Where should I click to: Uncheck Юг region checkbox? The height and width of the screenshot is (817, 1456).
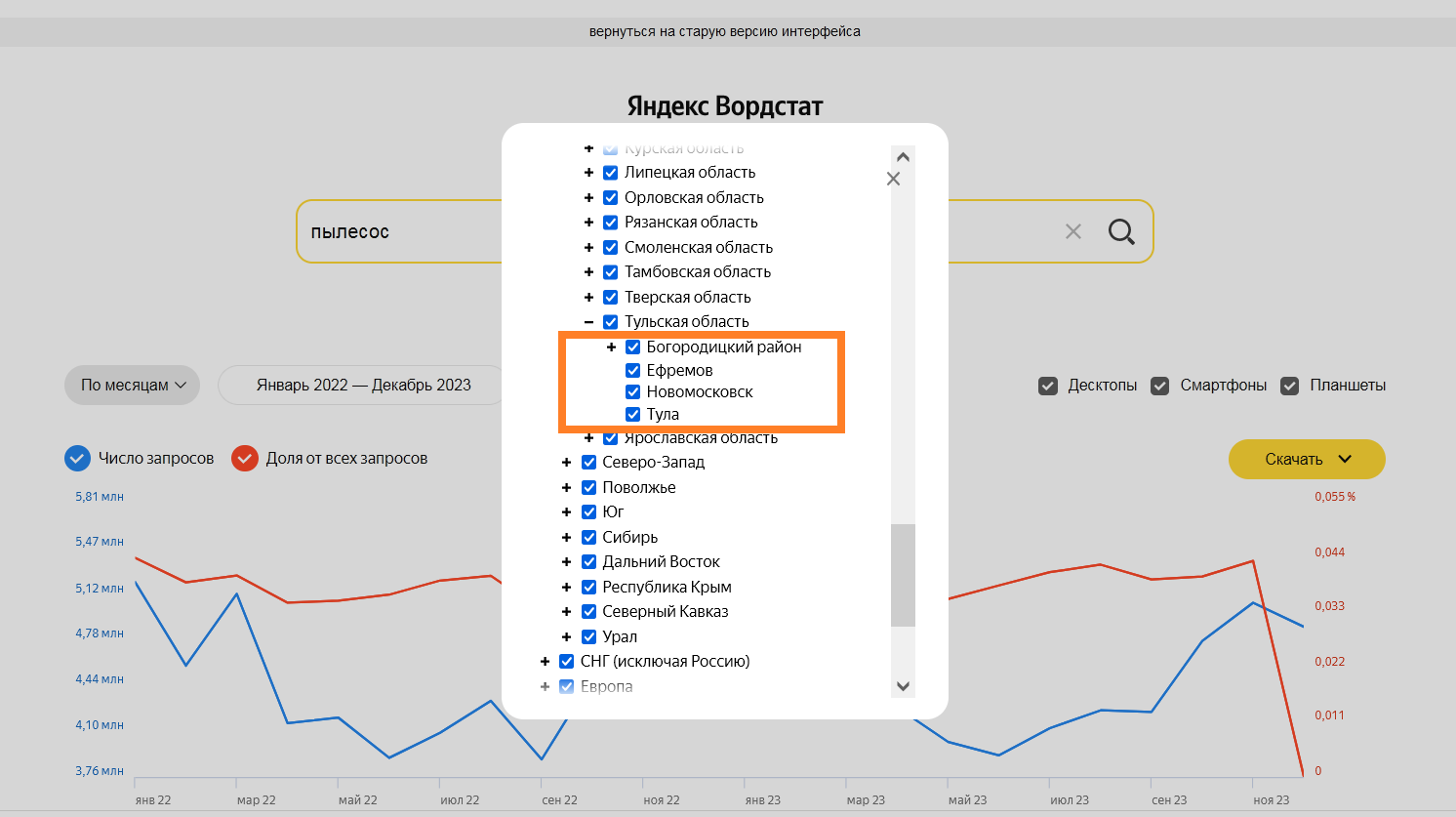[588, 512]
